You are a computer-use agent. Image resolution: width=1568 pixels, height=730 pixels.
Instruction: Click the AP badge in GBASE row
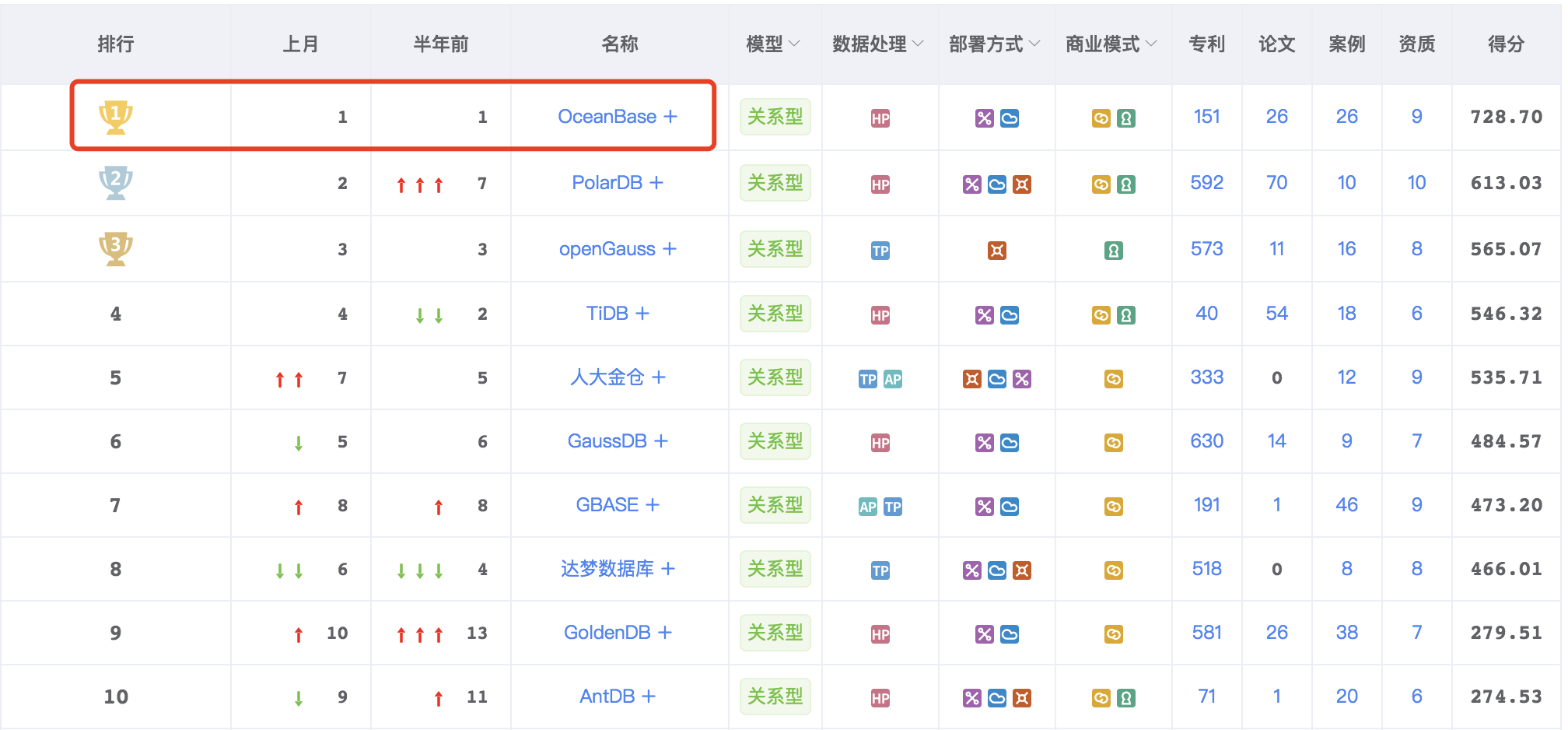868,507
